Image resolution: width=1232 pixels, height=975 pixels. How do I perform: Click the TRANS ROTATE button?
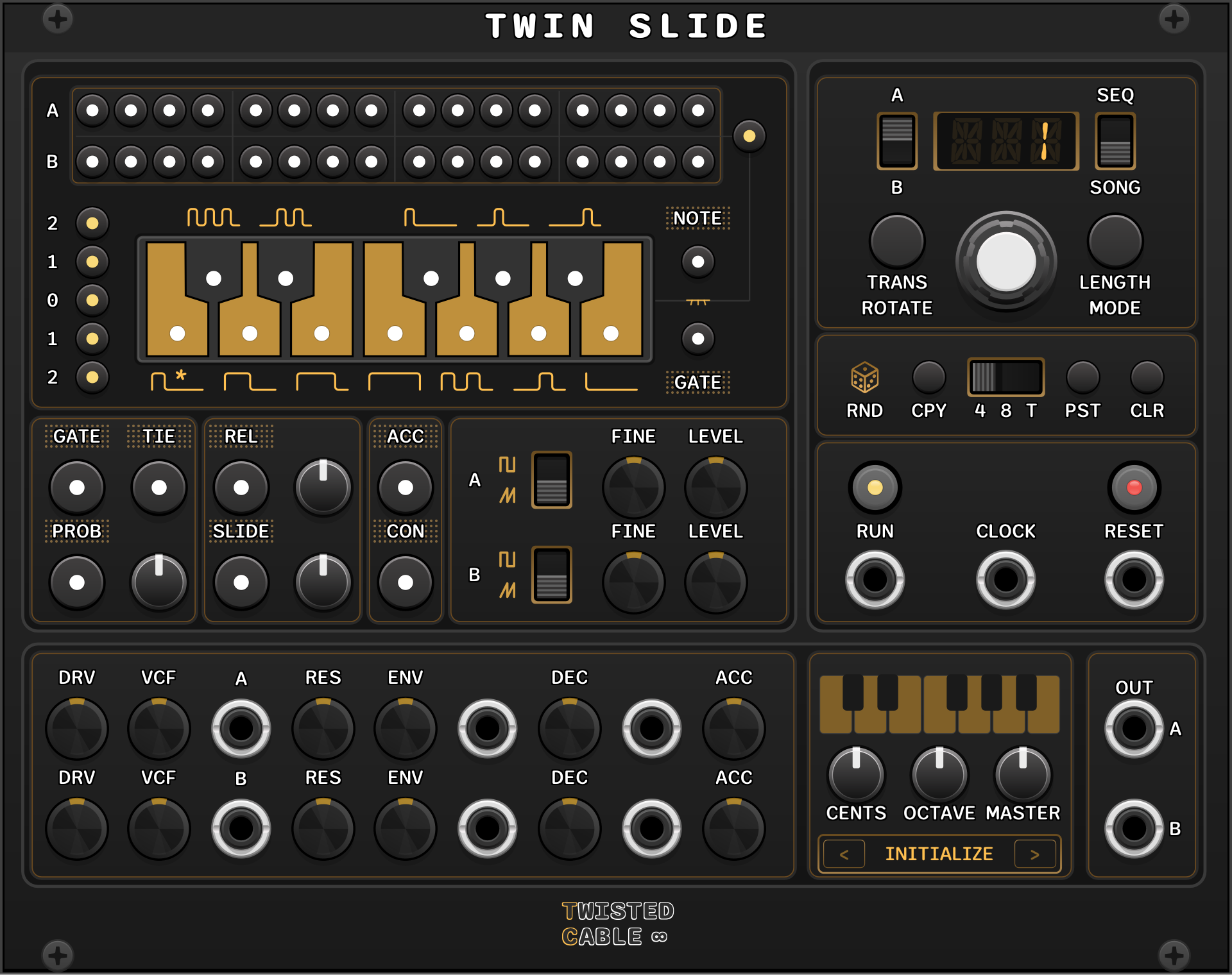coord(896,241)
